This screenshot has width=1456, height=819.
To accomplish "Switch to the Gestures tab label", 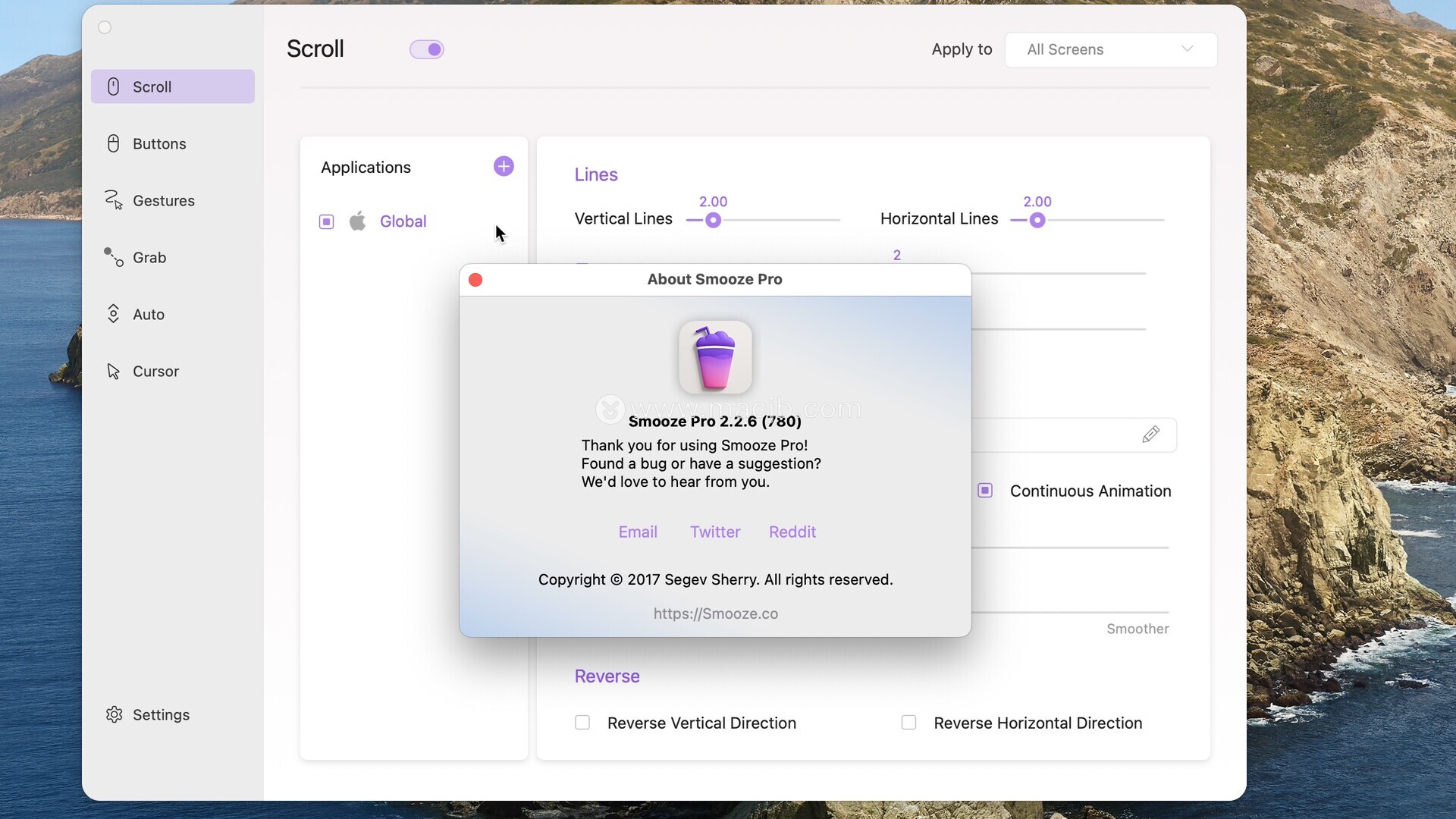I will coord(164,200).
